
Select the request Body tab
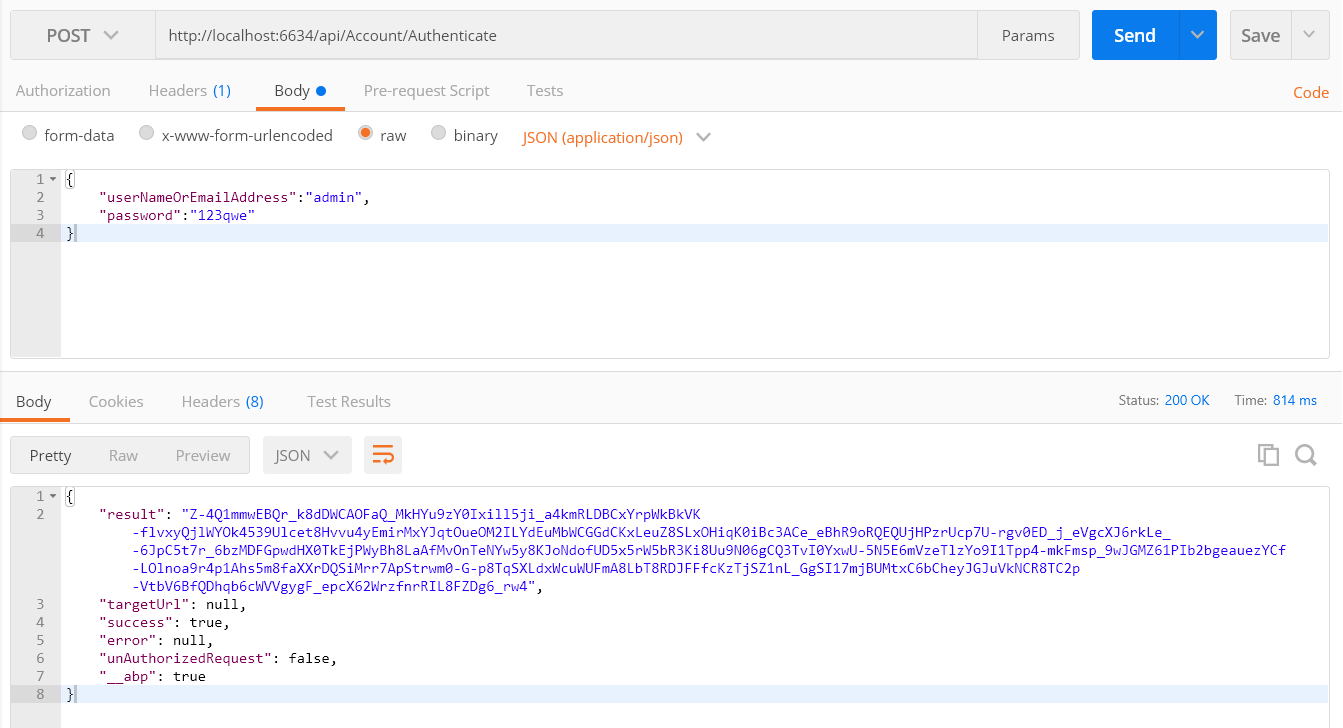pos(300,90)
